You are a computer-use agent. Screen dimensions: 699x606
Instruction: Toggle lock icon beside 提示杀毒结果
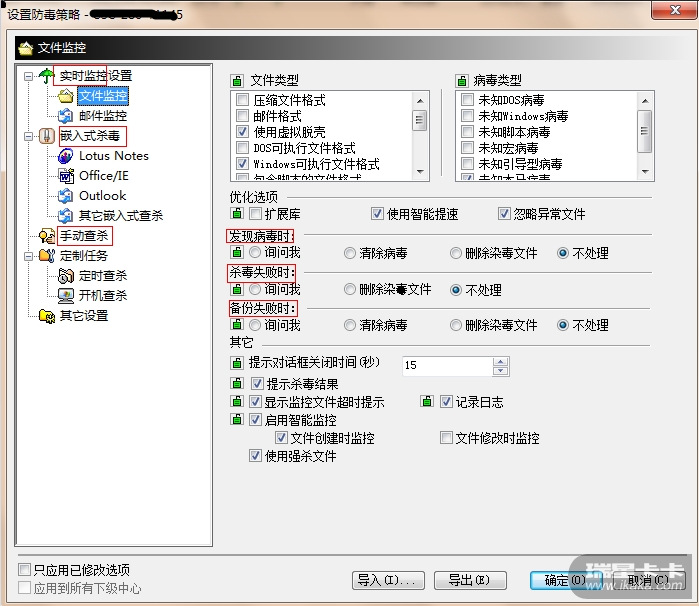click(x=237, y=383)
